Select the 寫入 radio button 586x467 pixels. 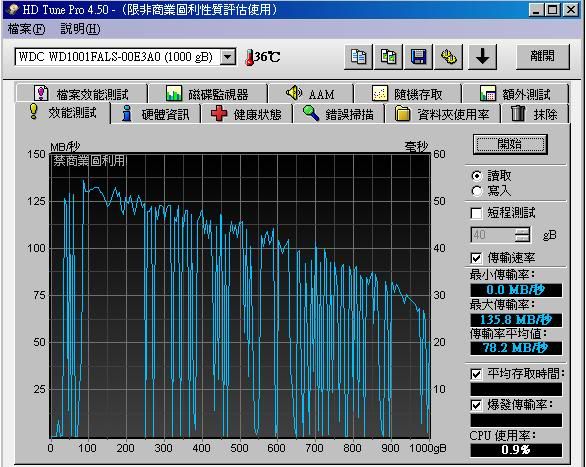[477, 191]
